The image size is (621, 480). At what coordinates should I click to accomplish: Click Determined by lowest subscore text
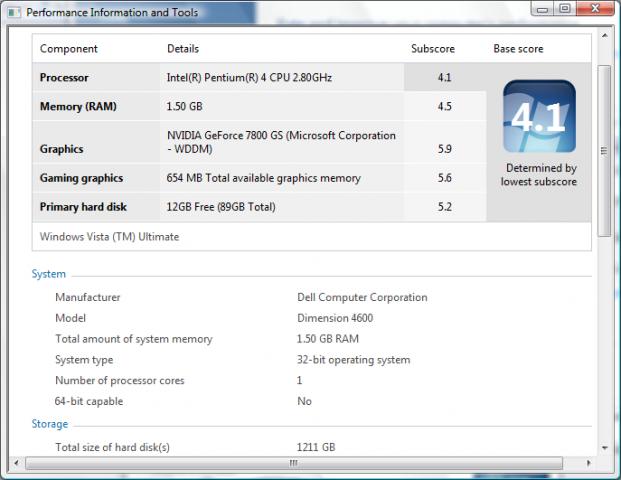(x=539, y=175)
